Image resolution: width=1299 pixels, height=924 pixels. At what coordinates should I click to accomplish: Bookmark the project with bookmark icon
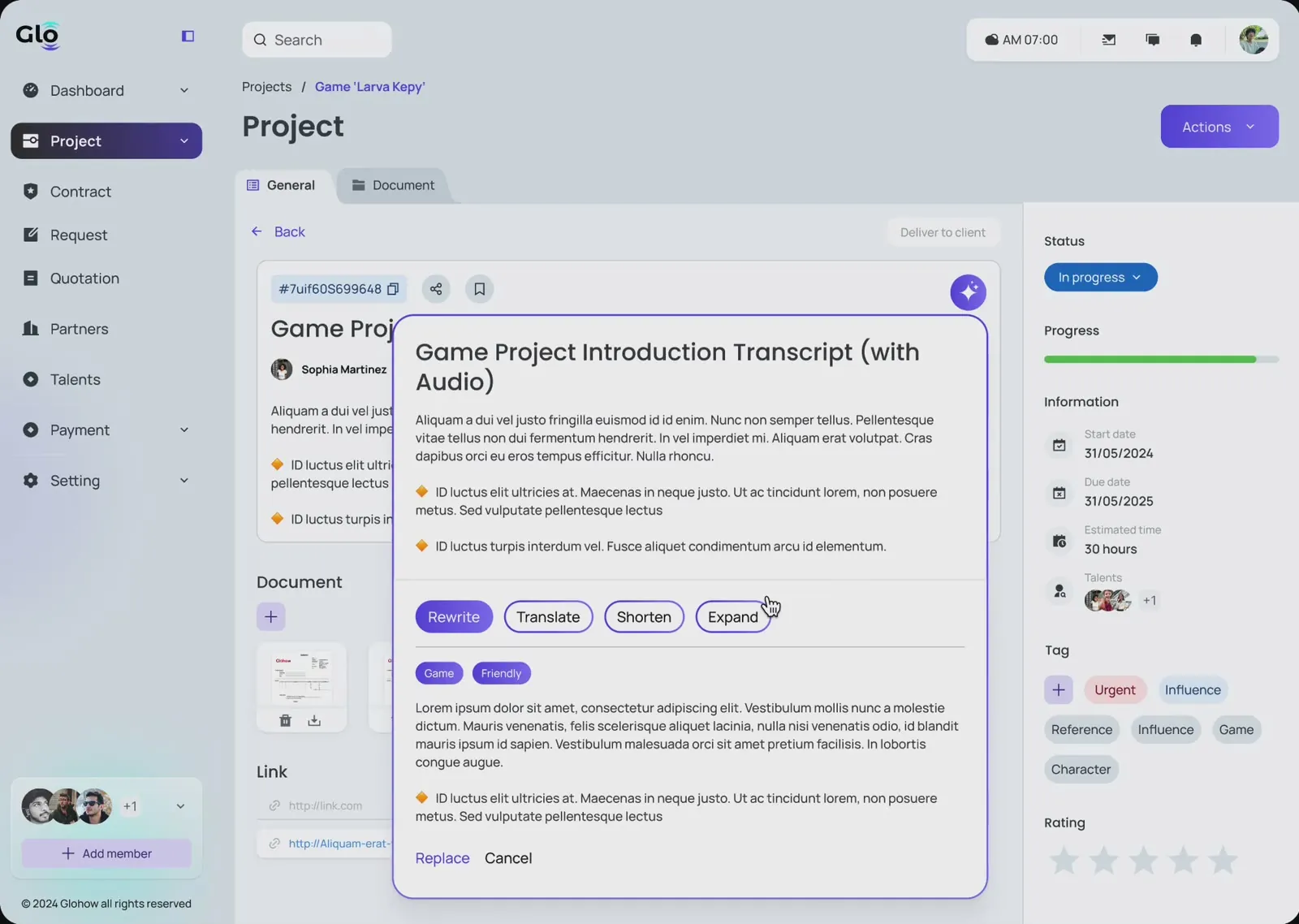(x=480, y=289)
